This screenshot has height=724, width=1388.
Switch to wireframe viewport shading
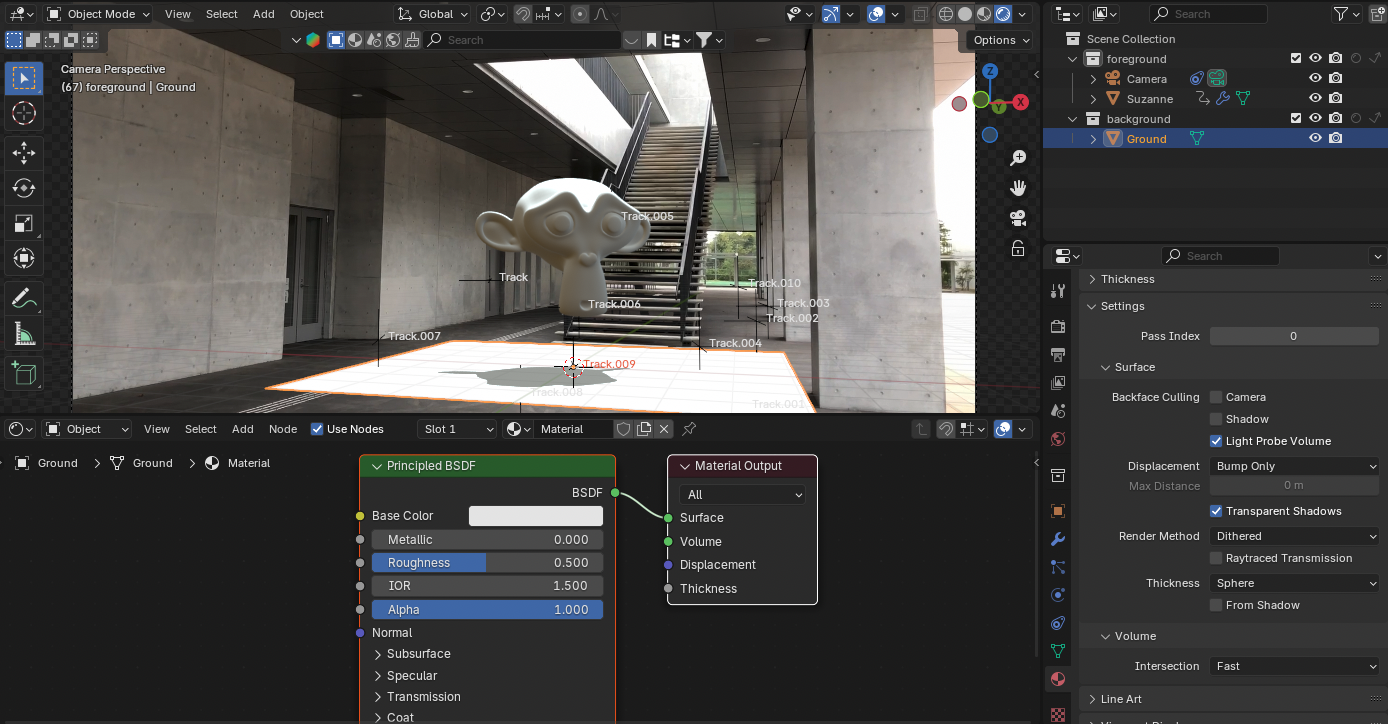coord(946,14)
